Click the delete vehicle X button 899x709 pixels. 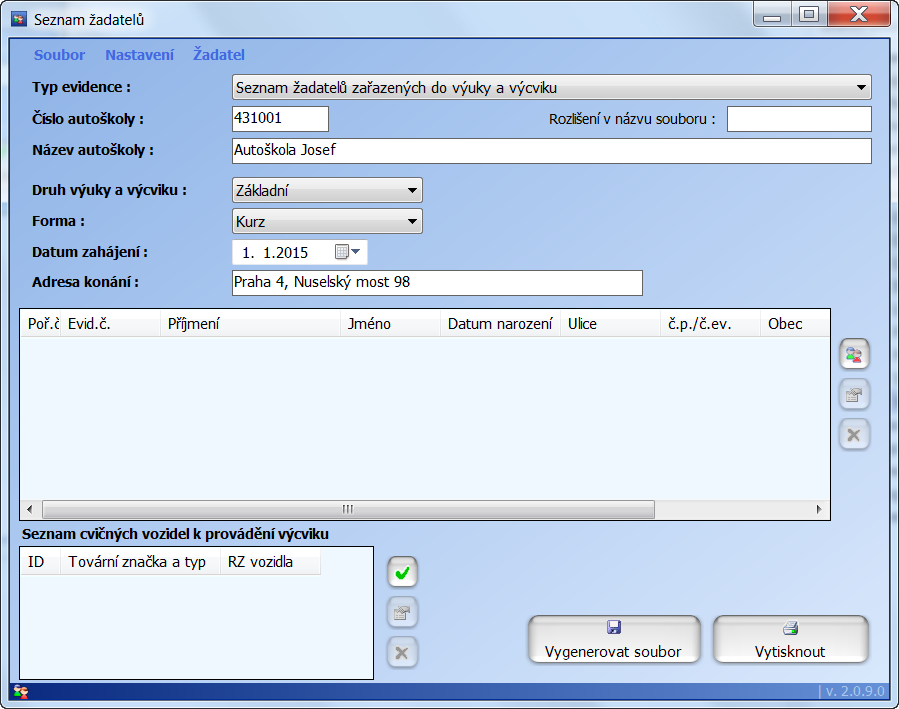click(402, 652)
